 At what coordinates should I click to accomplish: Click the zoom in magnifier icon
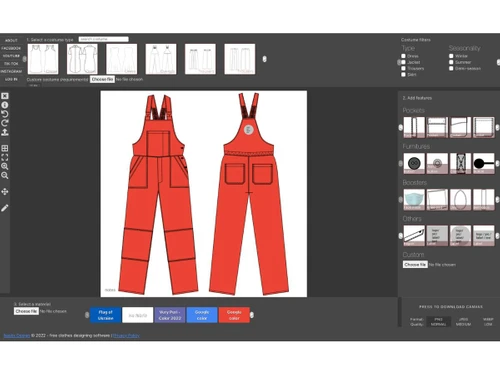5,166
